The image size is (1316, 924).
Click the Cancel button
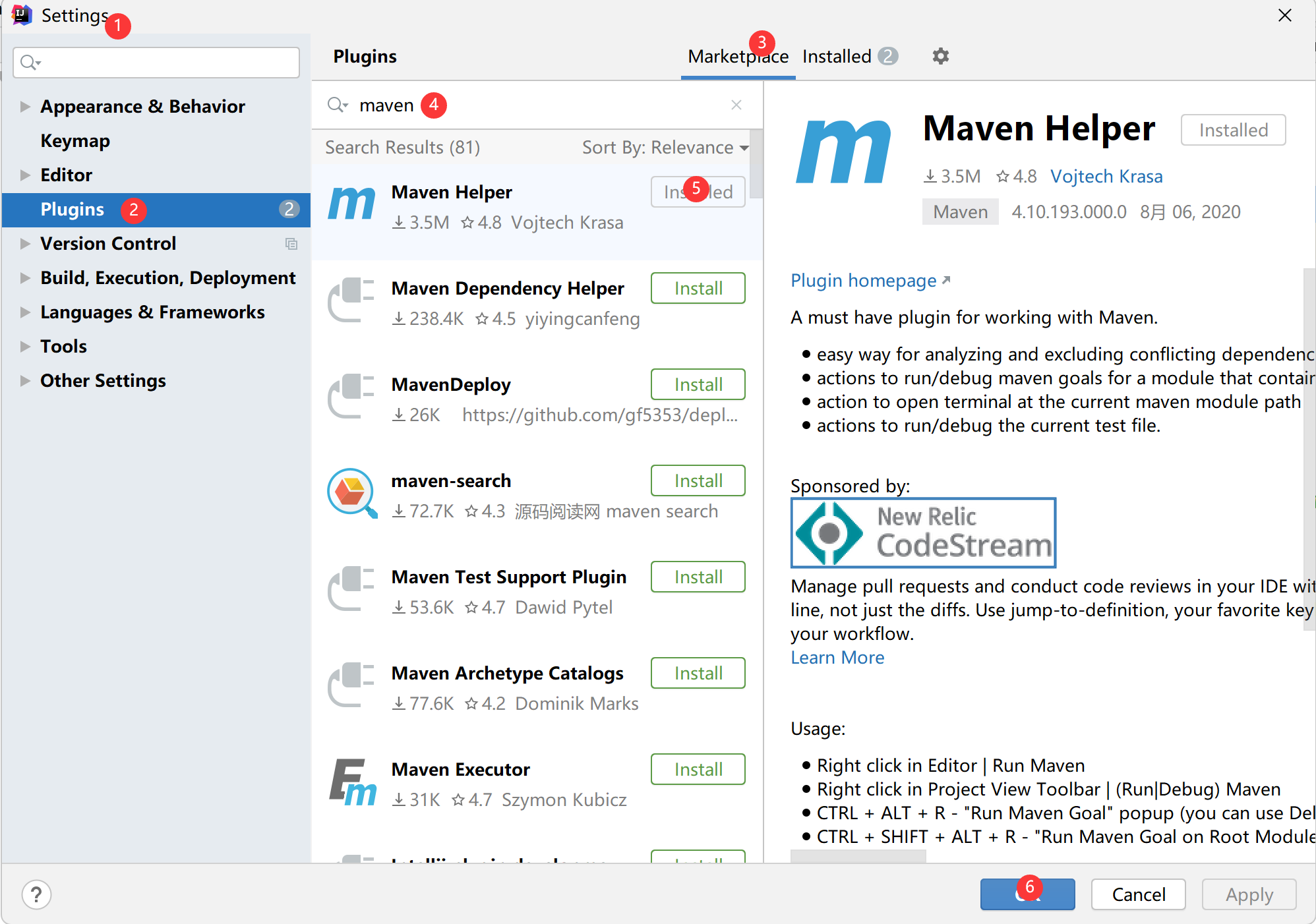pos(1138,894)
